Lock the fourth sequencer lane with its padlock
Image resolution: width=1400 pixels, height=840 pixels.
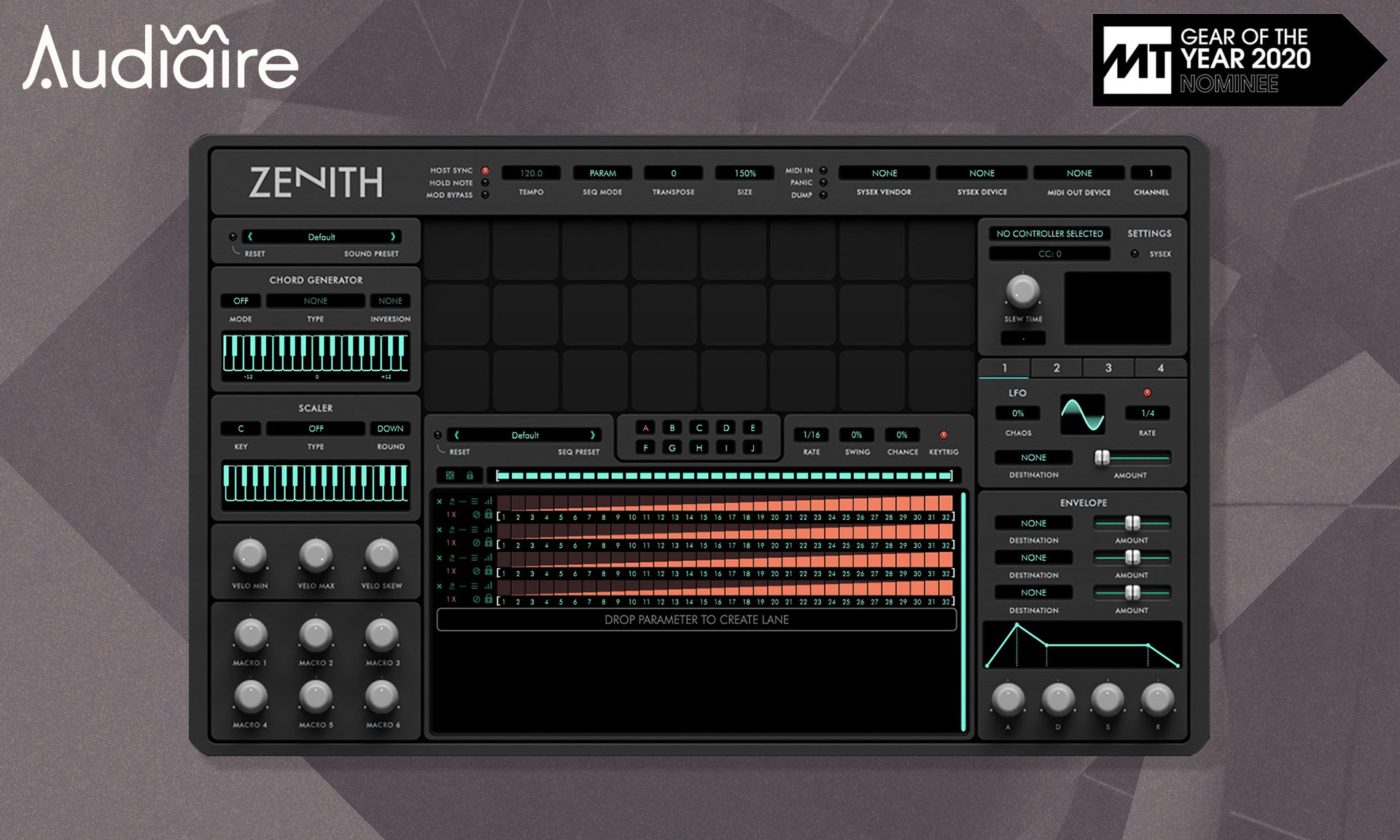point(489,599)
